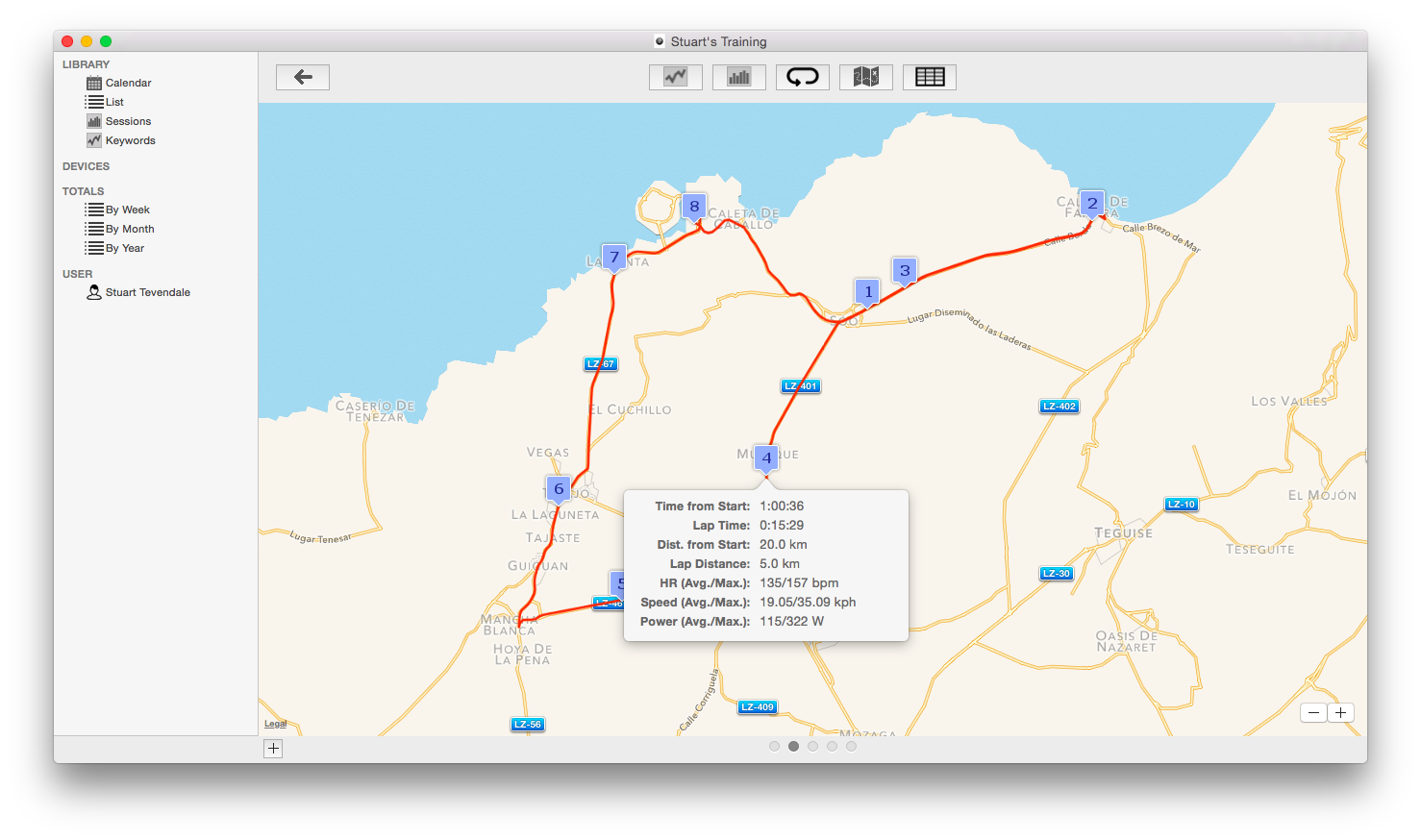Open the Calendar library
The height and width of the screenshot is (840, 1421).
(x=127, y=83)
